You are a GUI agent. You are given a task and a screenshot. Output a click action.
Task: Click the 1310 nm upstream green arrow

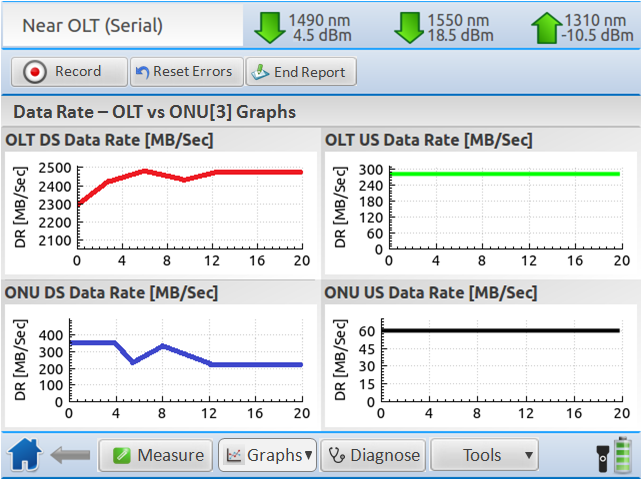pos(547,27)
